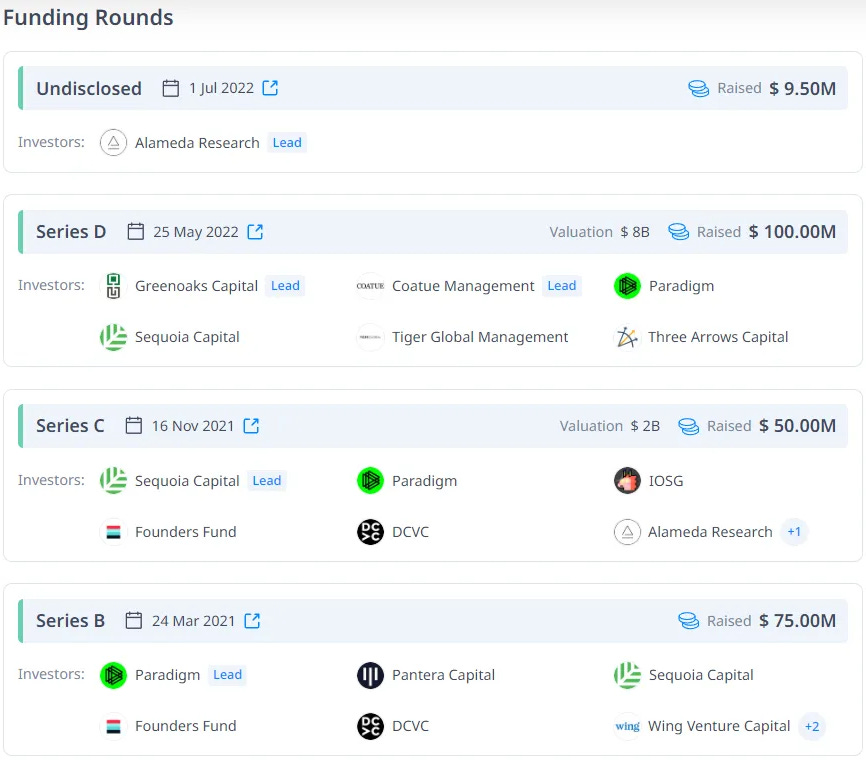Click Lead badge next to Alameda Research
The image size is (866, 764).
click(x=287, y=143)
